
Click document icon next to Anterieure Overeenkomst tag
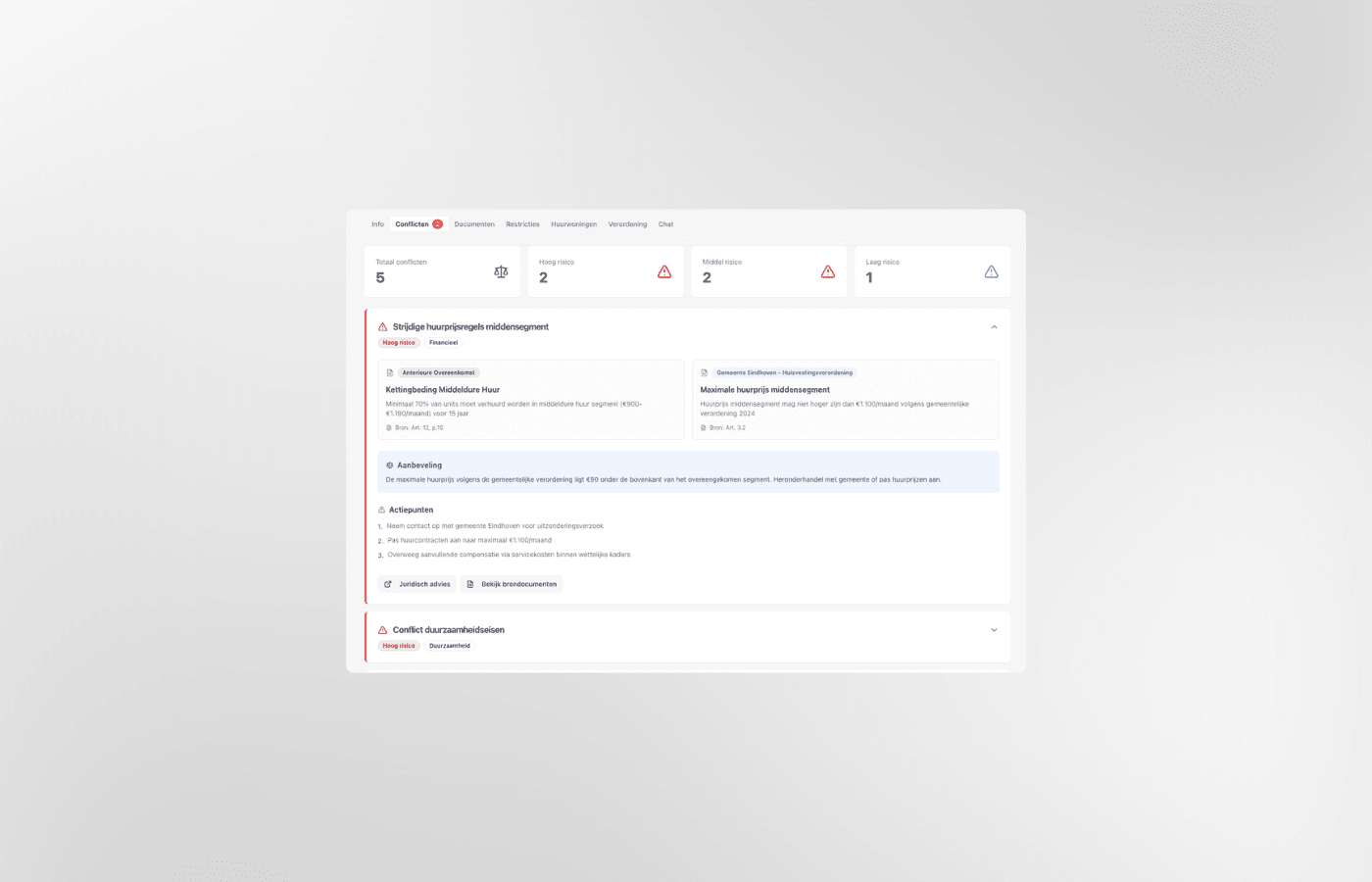(389, 372)
